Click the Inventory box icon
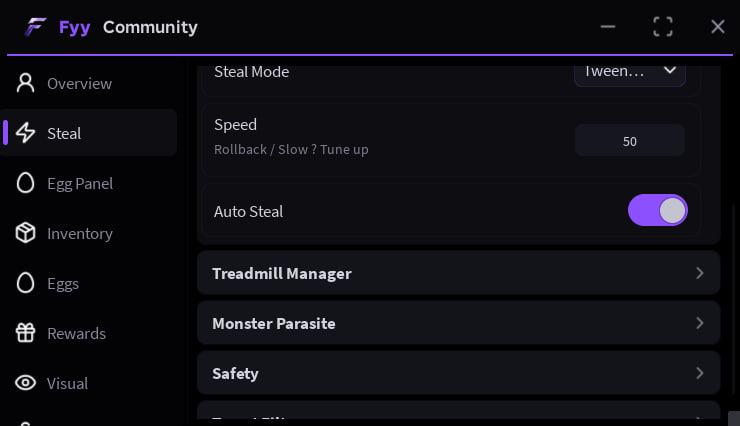The height and width of the screenshot is (426, 740). coord(25,233)
